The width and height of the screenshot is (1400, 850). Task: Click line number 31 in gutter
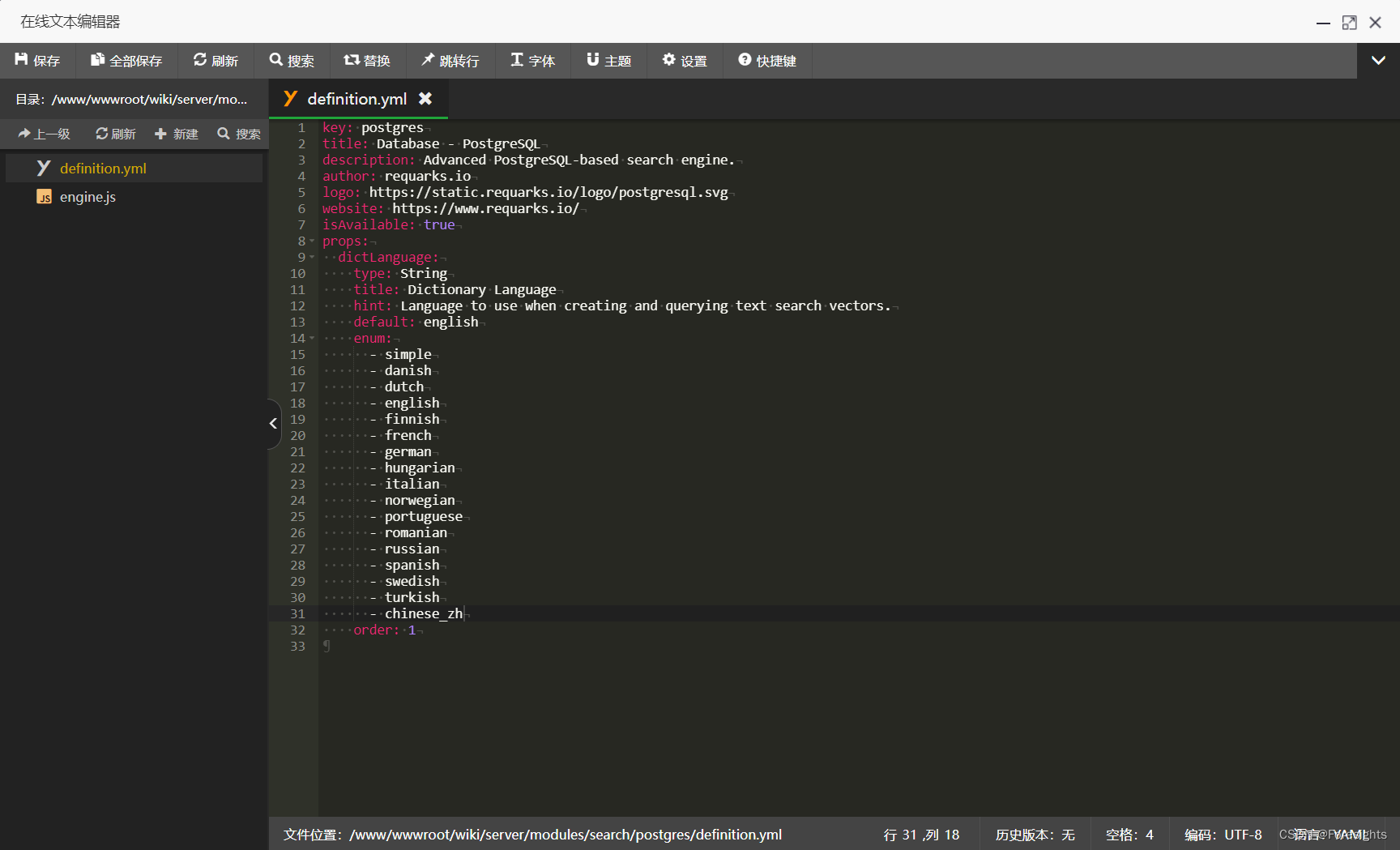click(x=297, y=613)
